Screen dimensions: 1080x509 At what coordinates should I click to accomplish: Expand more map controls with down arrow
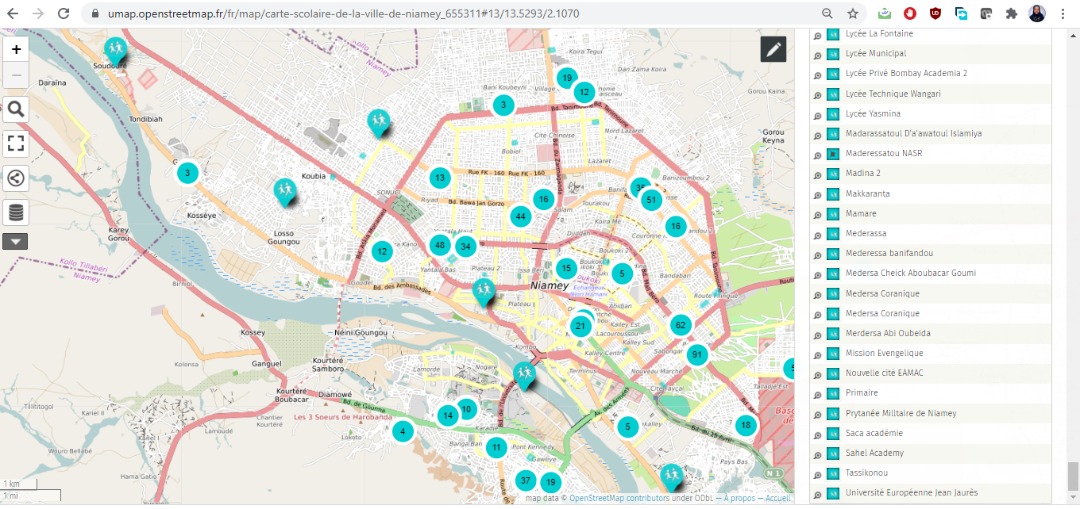coord(15,241)
